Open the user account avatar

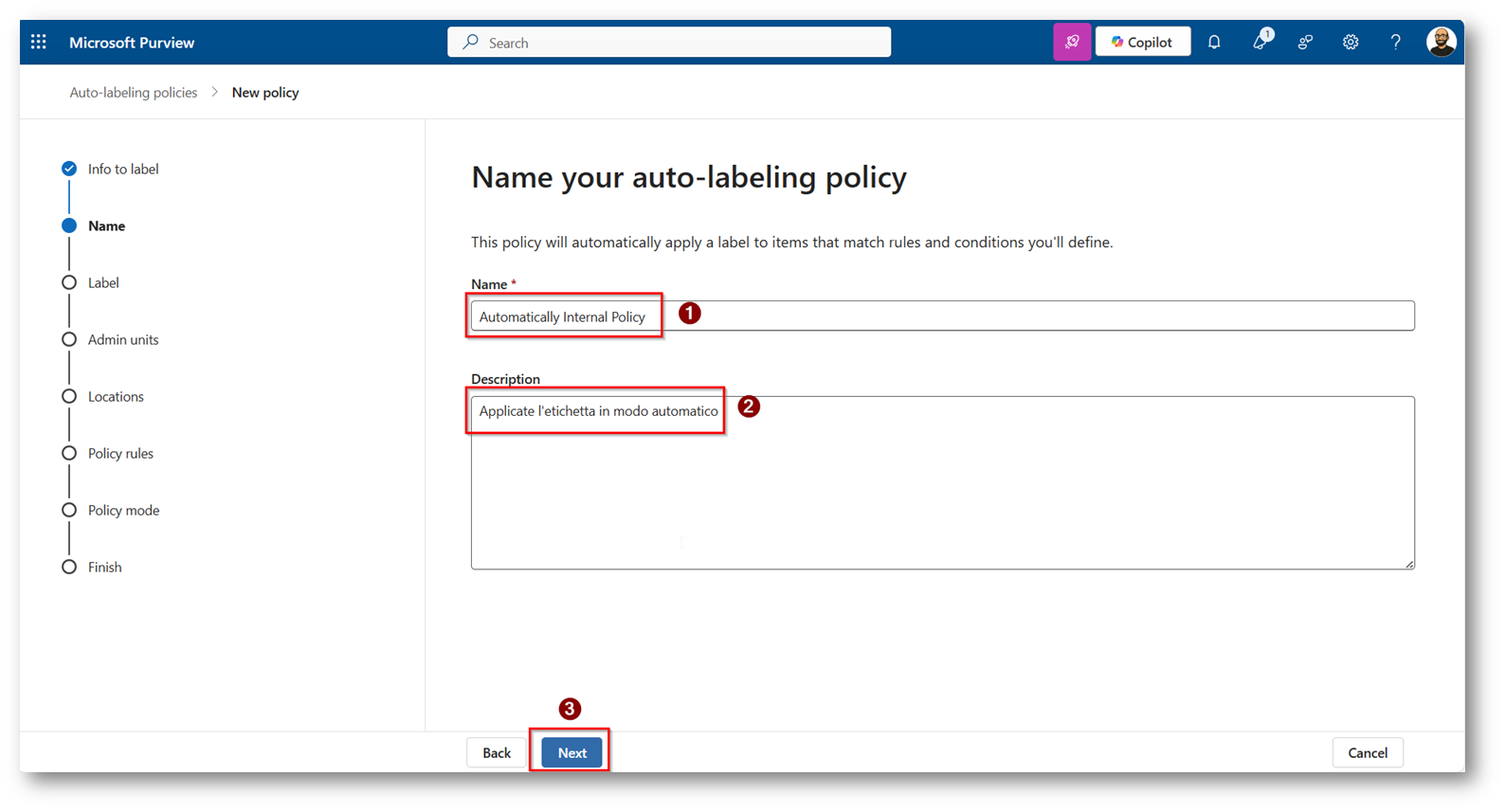pos(1441,43)
